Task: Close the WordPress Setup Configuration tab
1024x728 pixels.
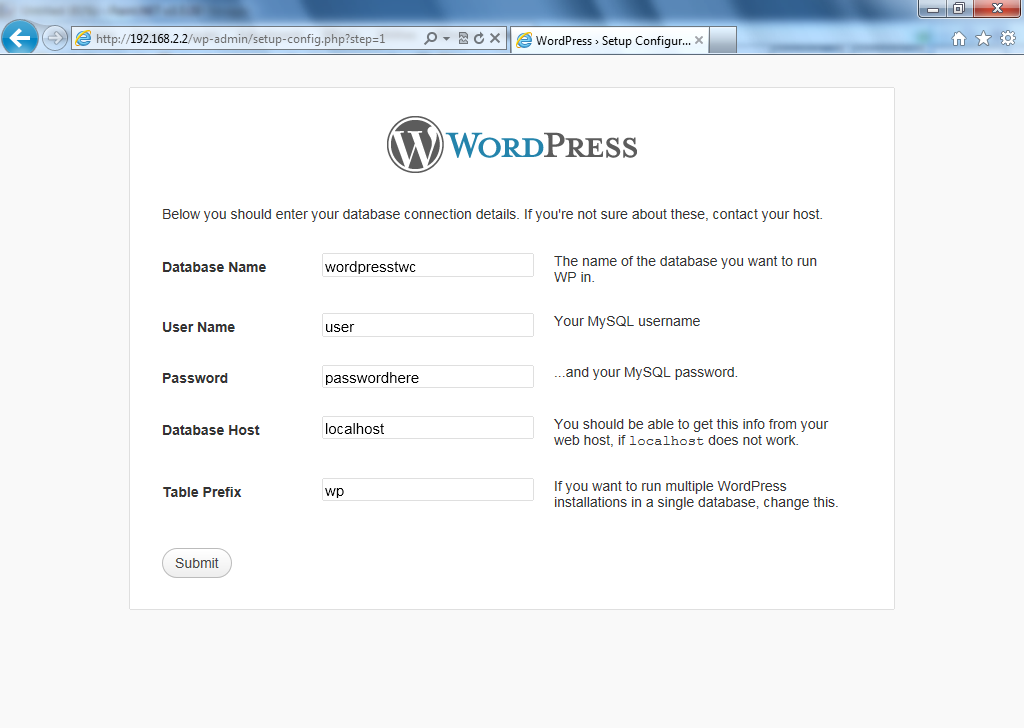Action: pyautogui.click(x=699, y=40)
